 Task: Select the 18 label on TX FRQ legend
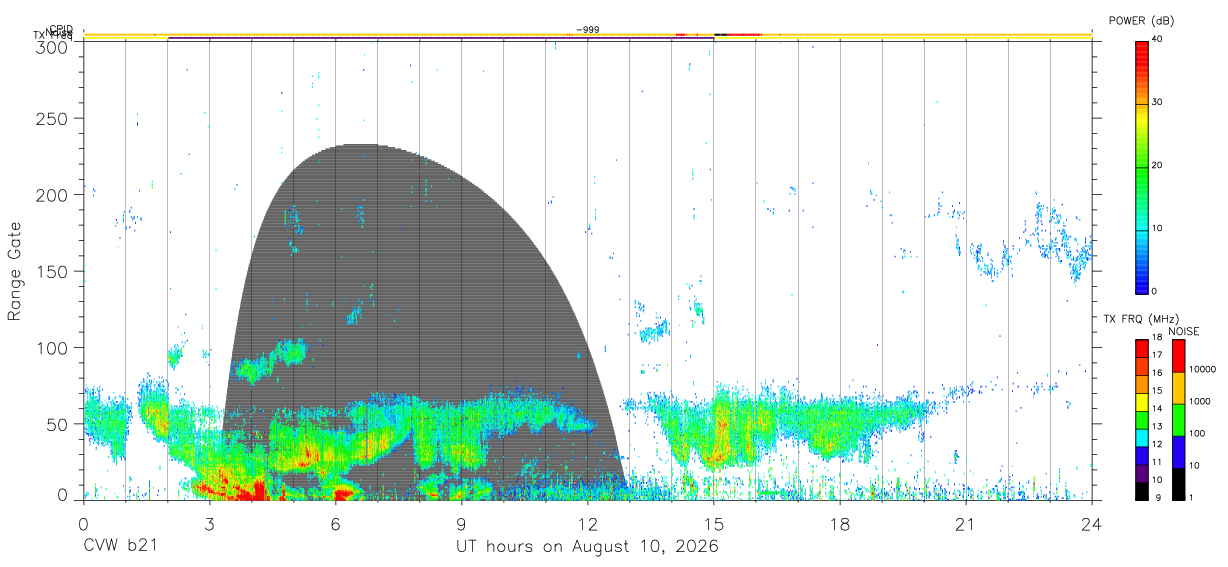(x=1157, y=338)
